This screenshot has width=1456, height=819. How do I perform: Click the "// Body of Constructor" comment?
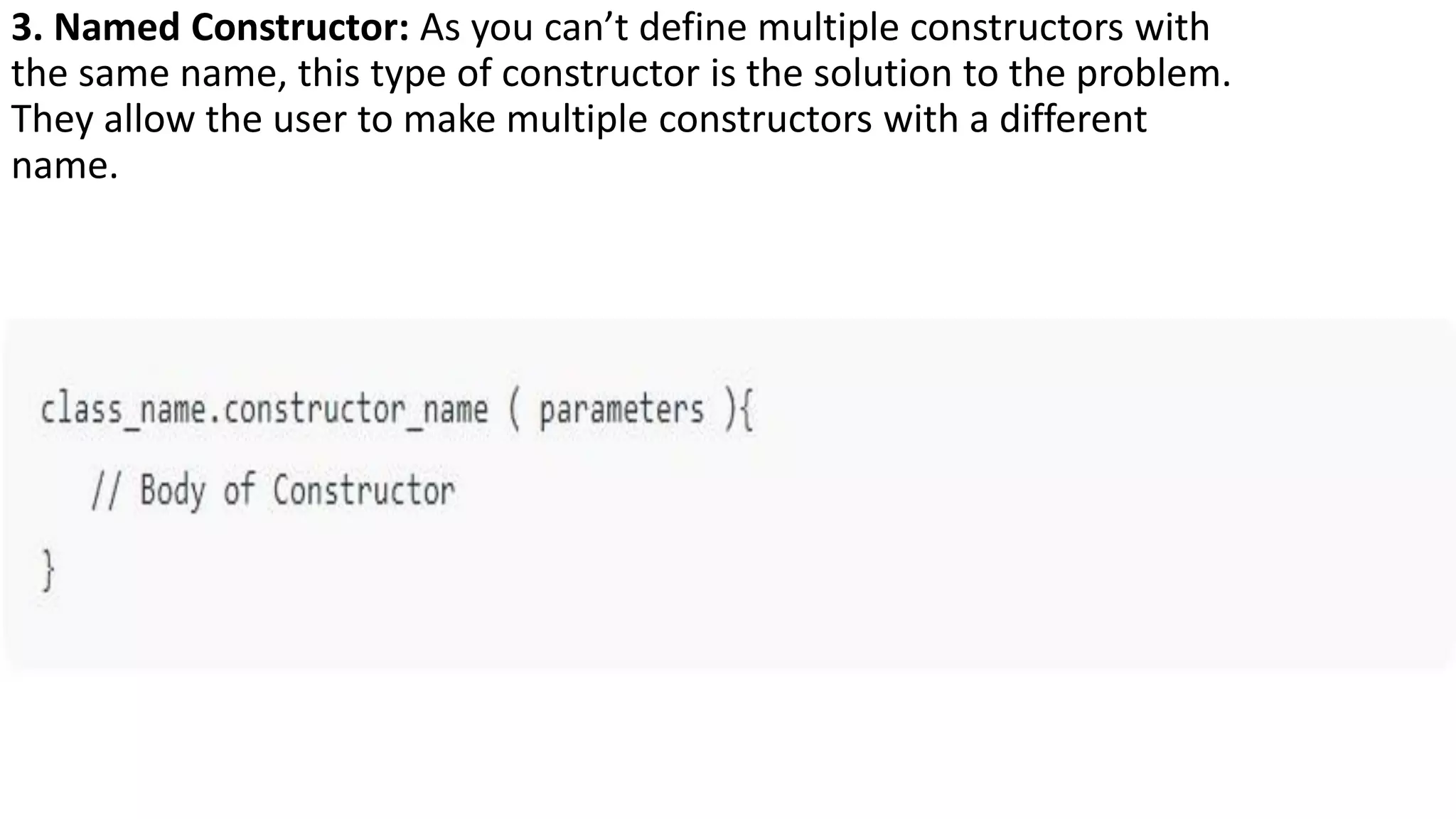click(x=273, y=491)
